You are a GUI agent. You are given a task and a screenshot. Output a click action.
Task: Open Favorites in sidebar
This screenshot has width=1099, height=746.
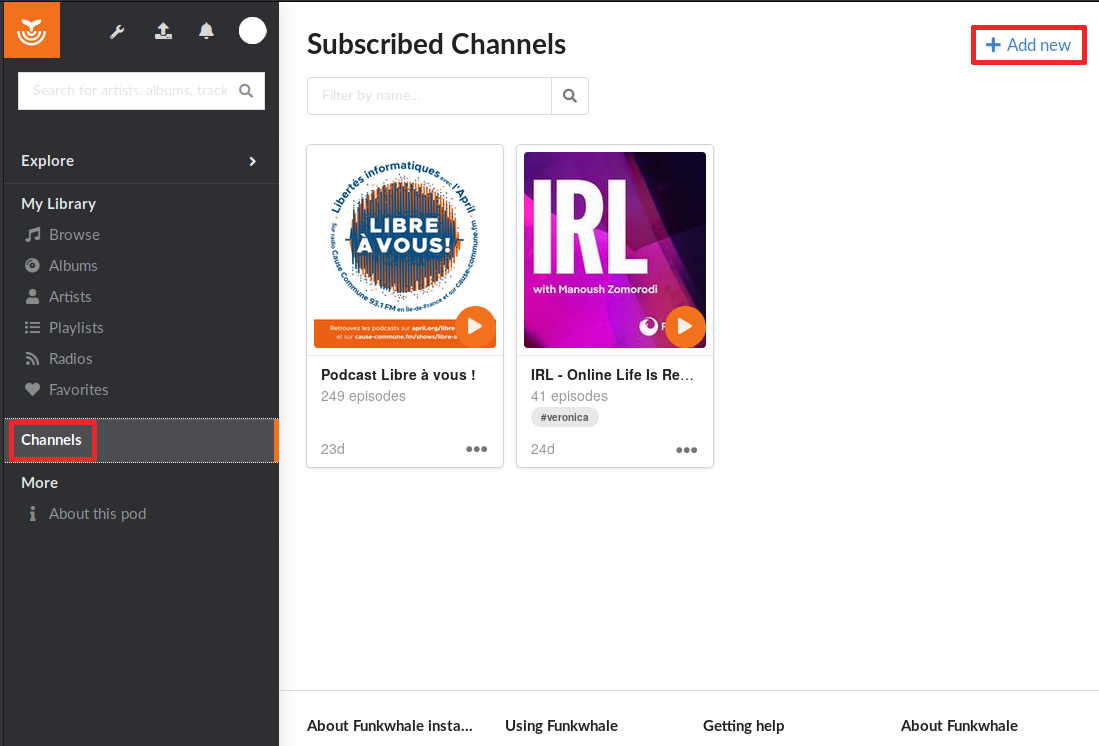coord(78,389)
